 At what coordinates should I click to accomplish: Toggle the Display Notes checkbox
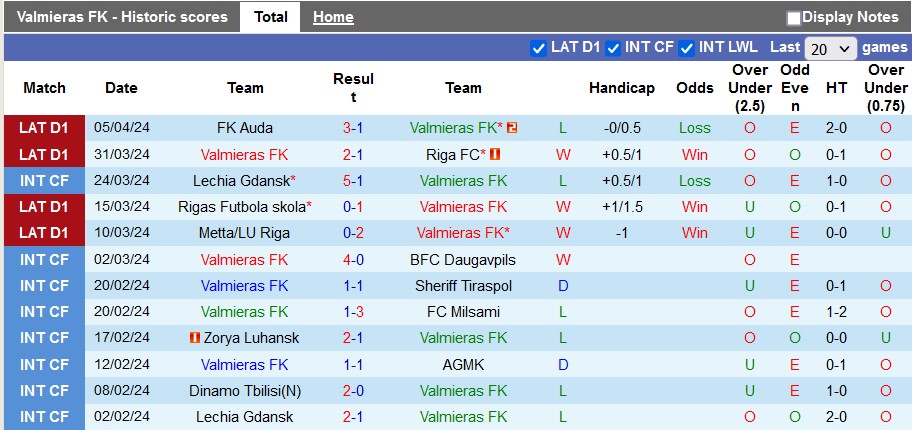794,17
